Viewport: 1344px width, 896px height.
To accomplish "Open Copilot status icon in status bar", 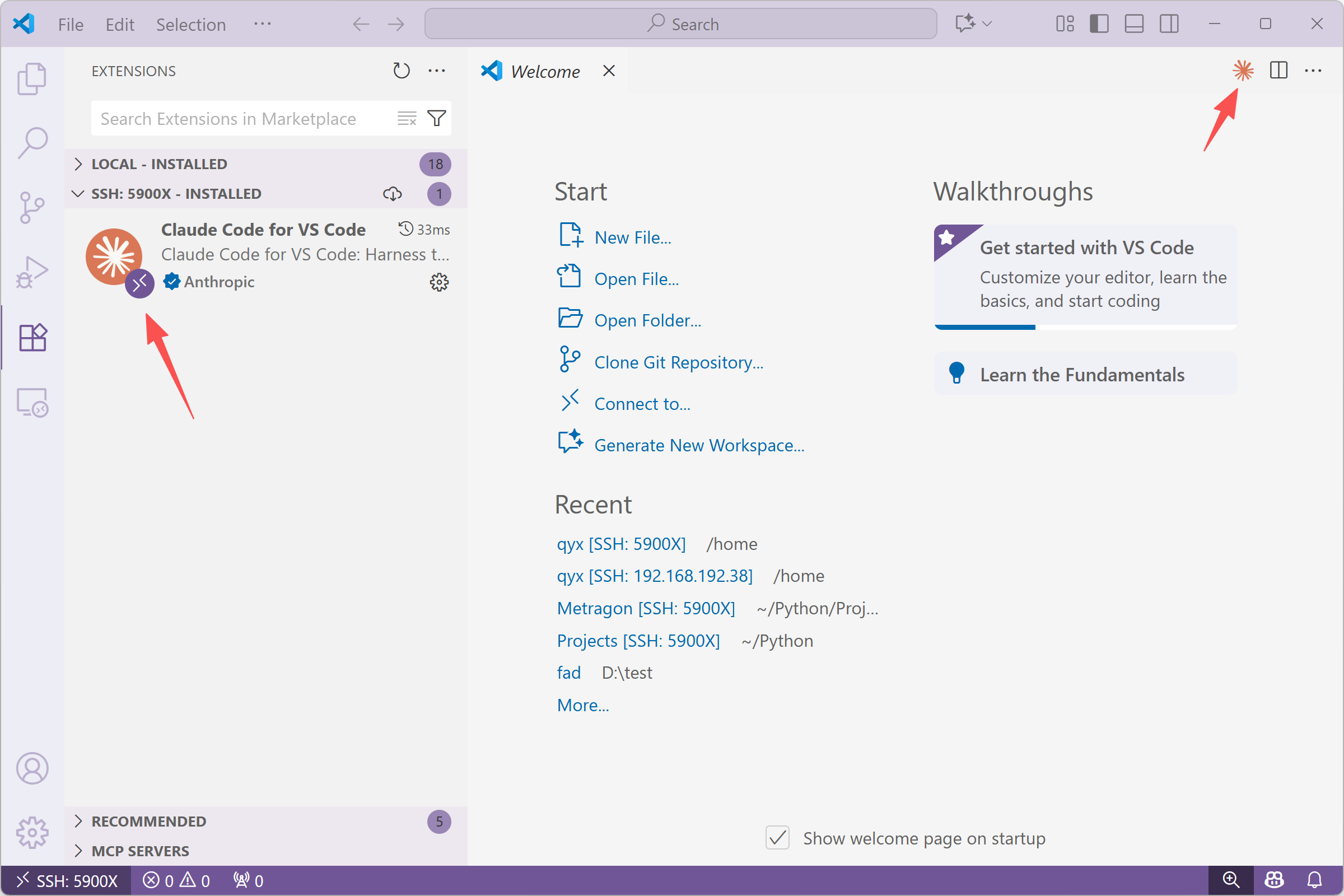I will (1273, 880).
